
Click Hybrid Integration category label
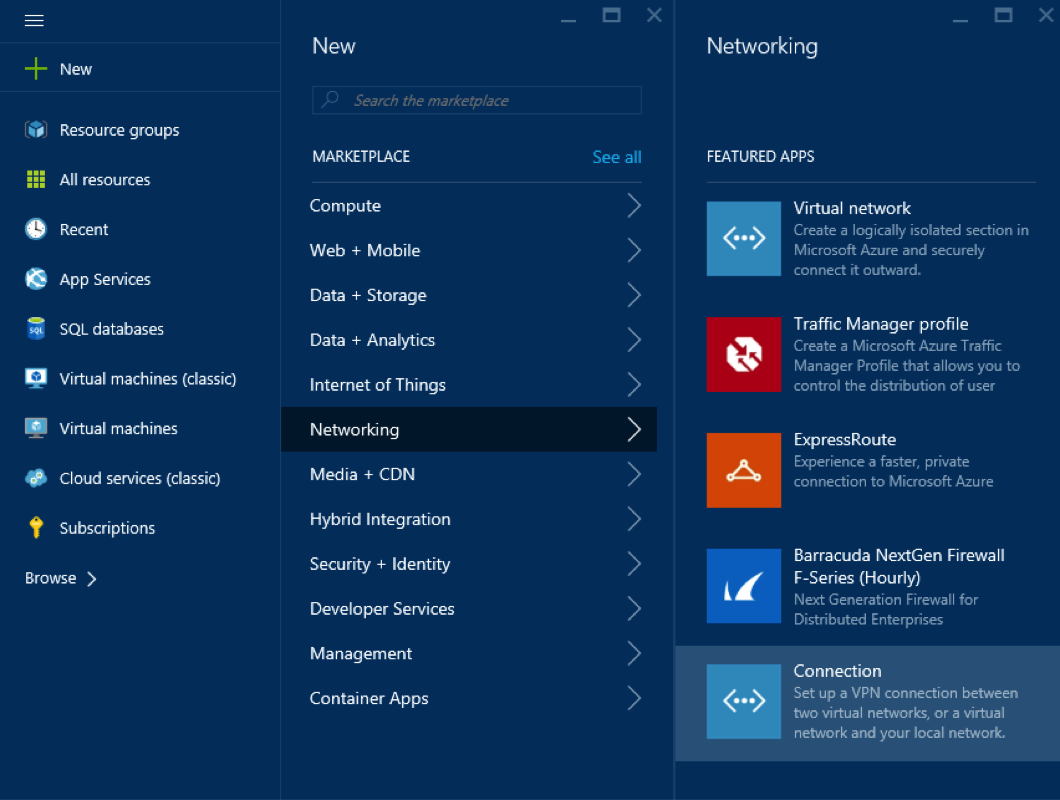(x=380, y=519)
